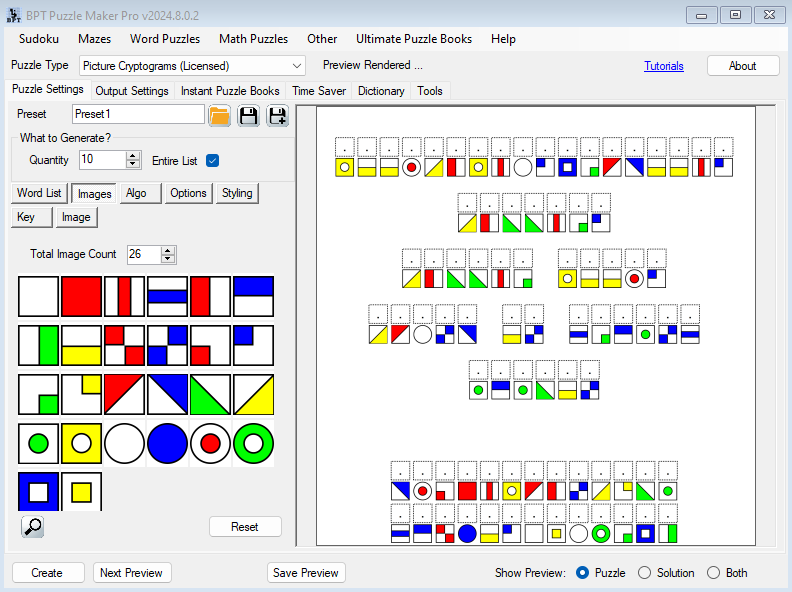This screenshot has width=792, height=592.
Task: Click the save preset floppy disk icon
Action: pos(248,115)
